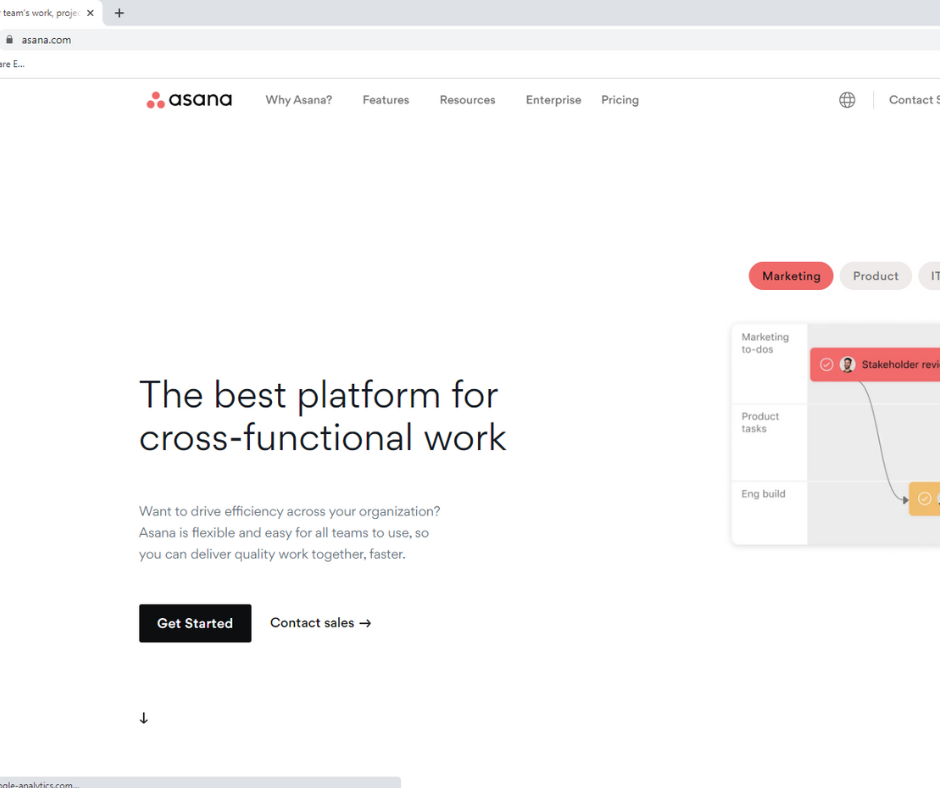Click the check circle on the yellow task
This screenshot has width=940, height=788.
[x=924, y=498]
